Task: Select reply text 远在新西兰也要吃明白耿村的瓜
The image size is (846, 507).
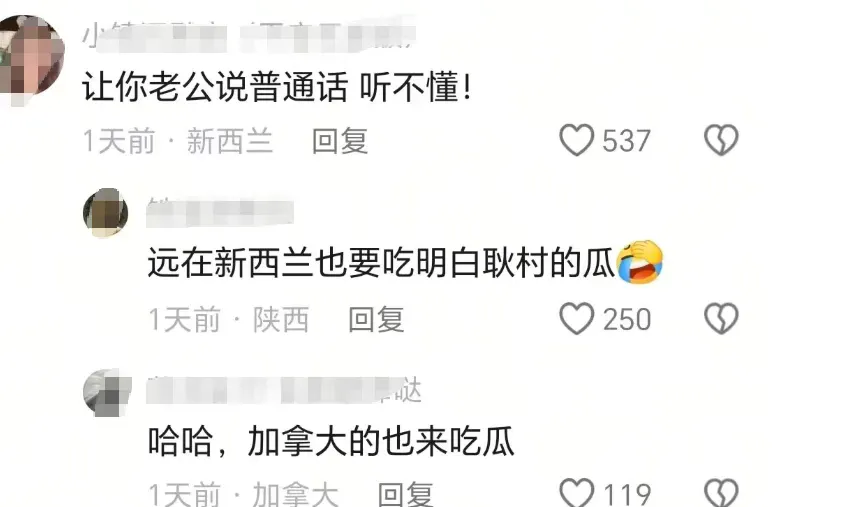Action: 381,263
